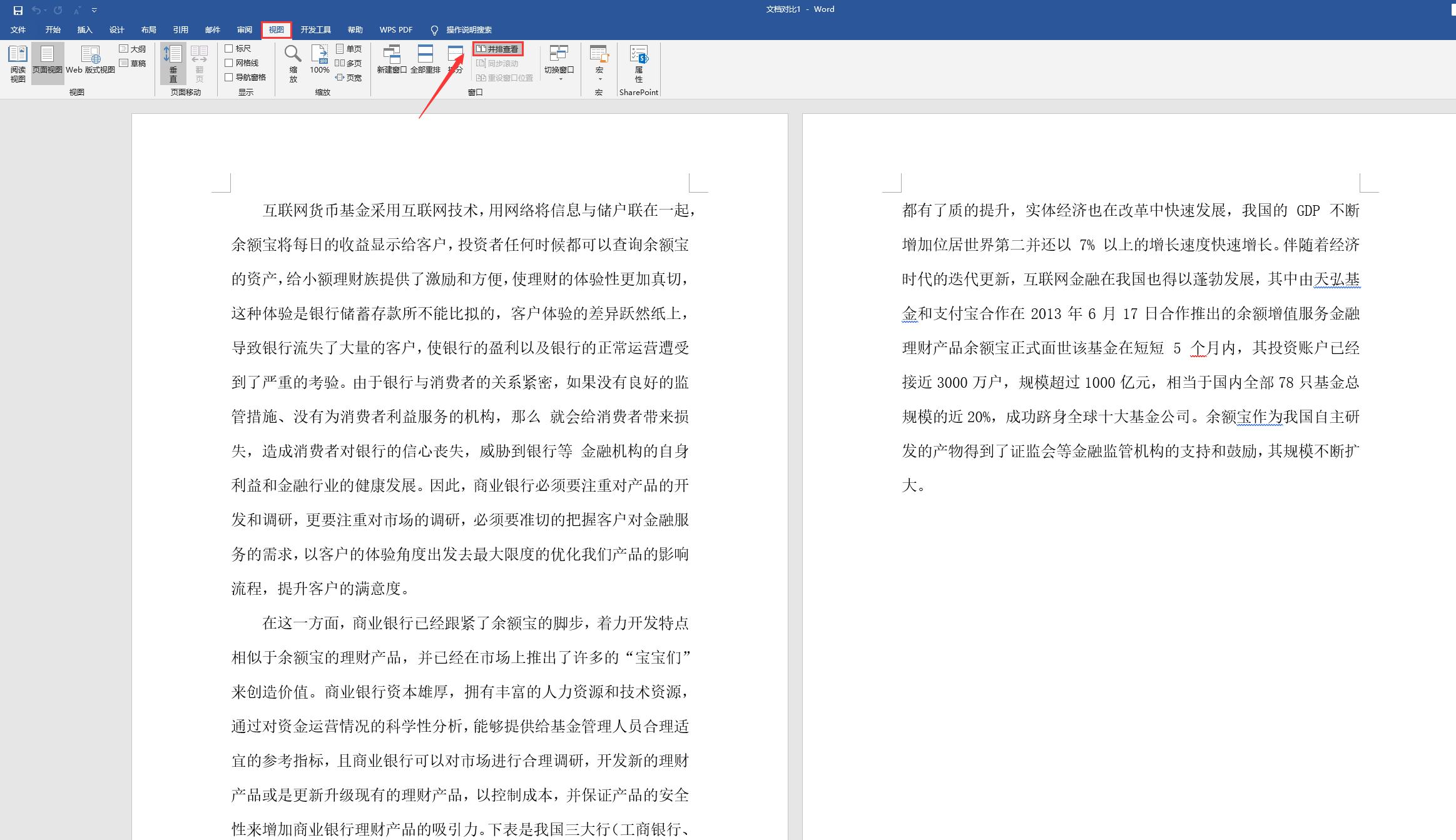The image size is (1456, 840).
Task: Set zoom to 100%
Action: (320, 59)
